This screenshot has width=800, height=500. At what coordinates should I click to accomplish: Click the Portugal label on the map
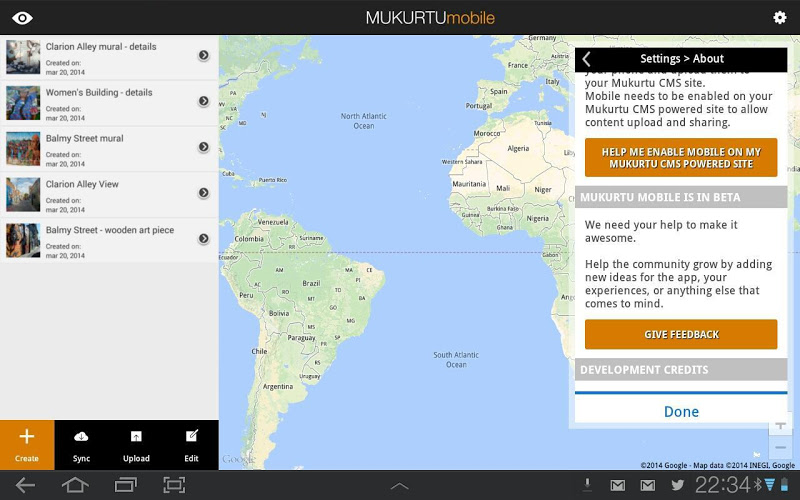coord(479,106)
